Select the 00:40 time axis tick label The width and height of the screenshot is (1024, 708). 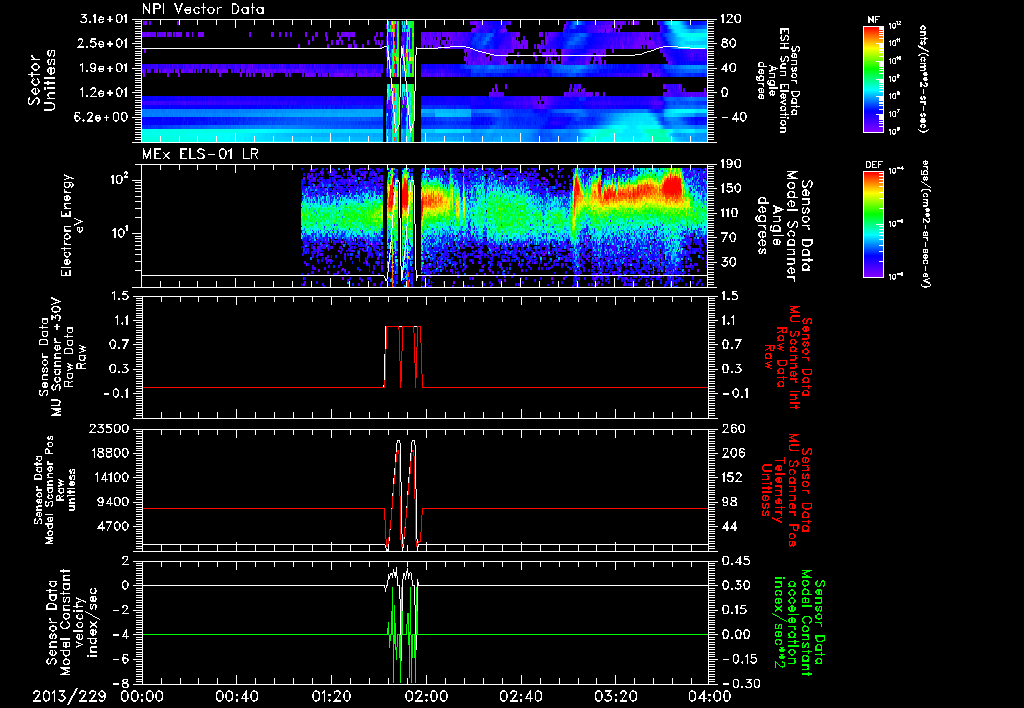[x=236, y=696]
